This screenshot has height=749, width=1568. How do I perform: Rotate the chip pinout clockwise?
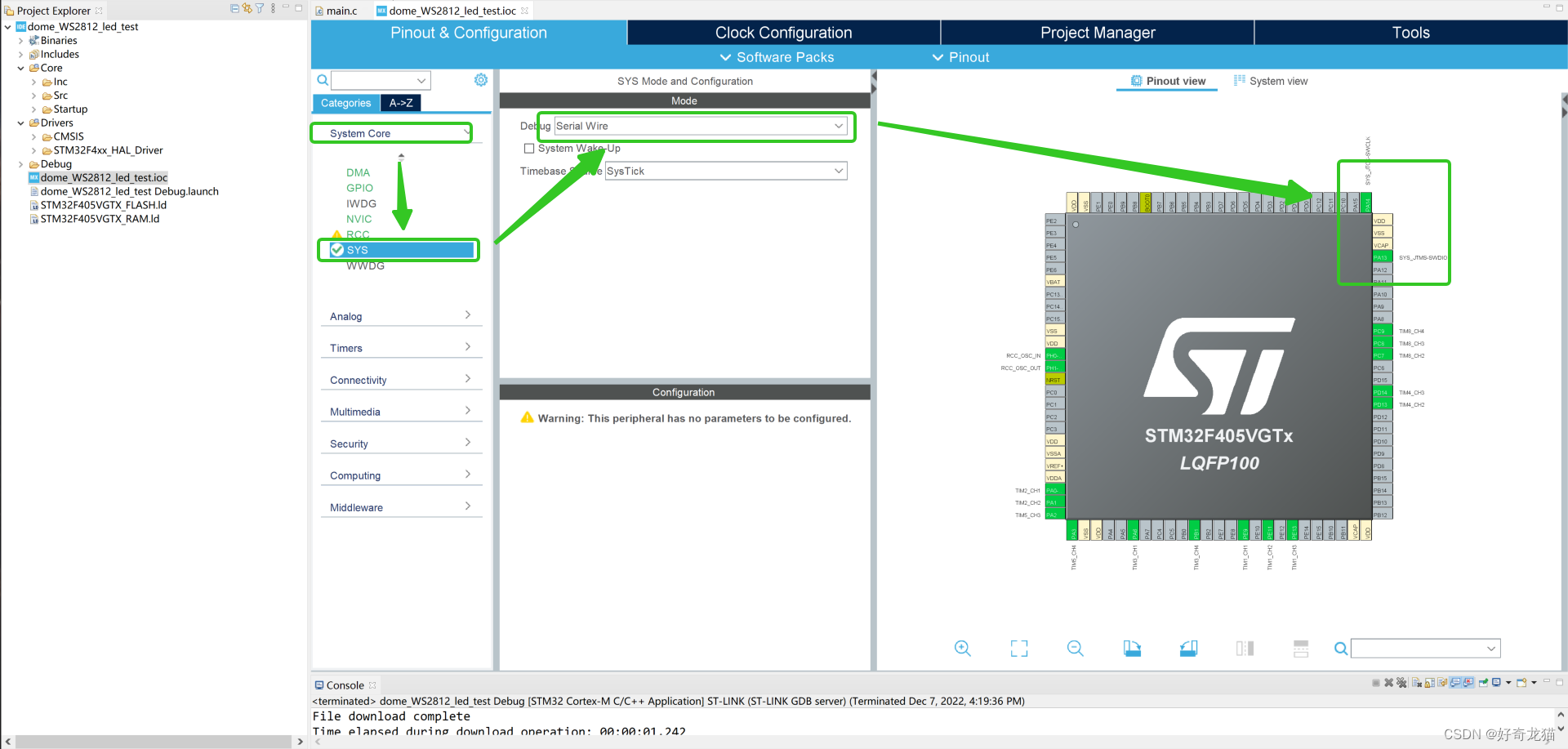pos(1132,649)
